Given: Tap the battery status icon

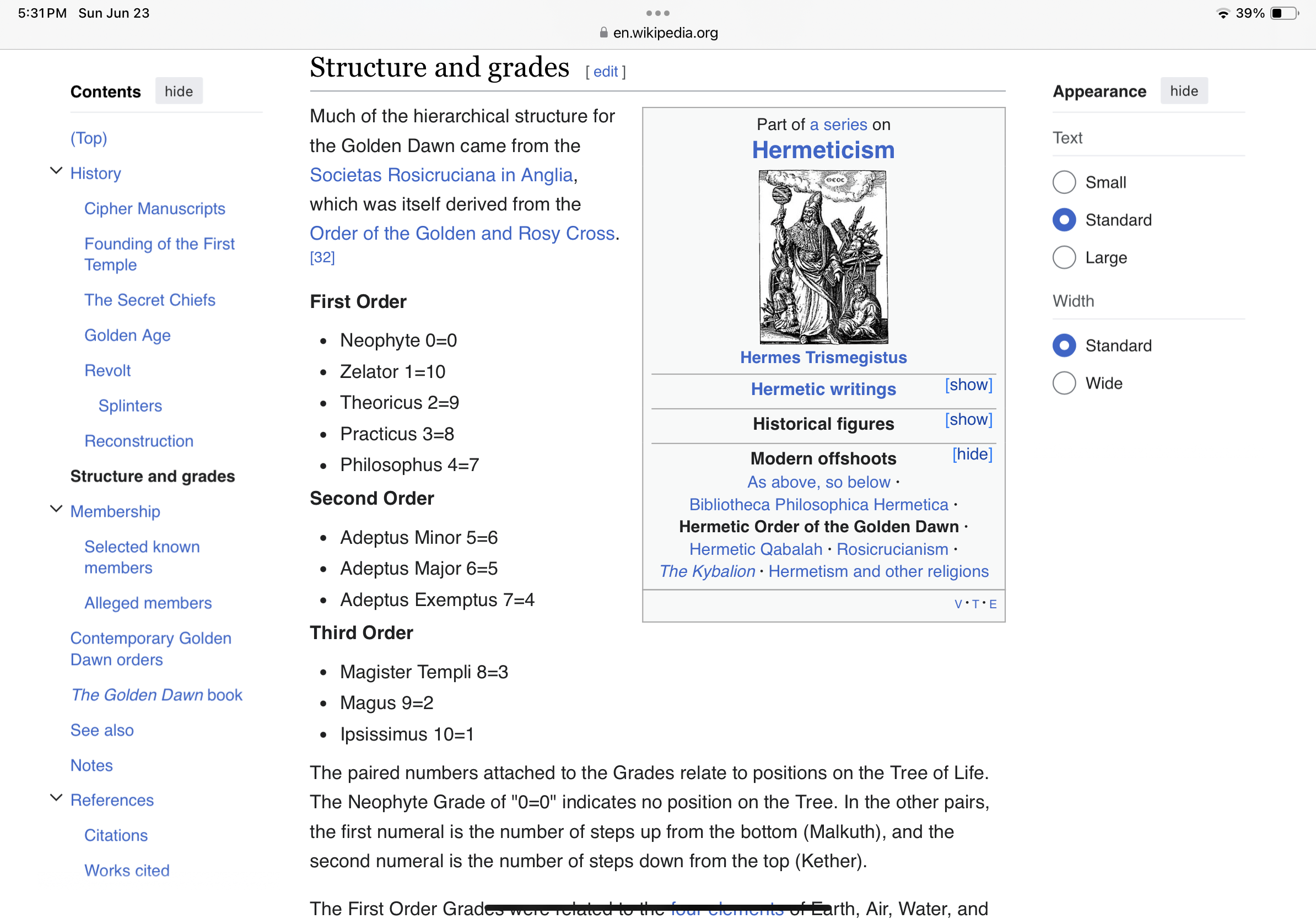Looking at the screenshot, I should click(x=1285, y=13).
